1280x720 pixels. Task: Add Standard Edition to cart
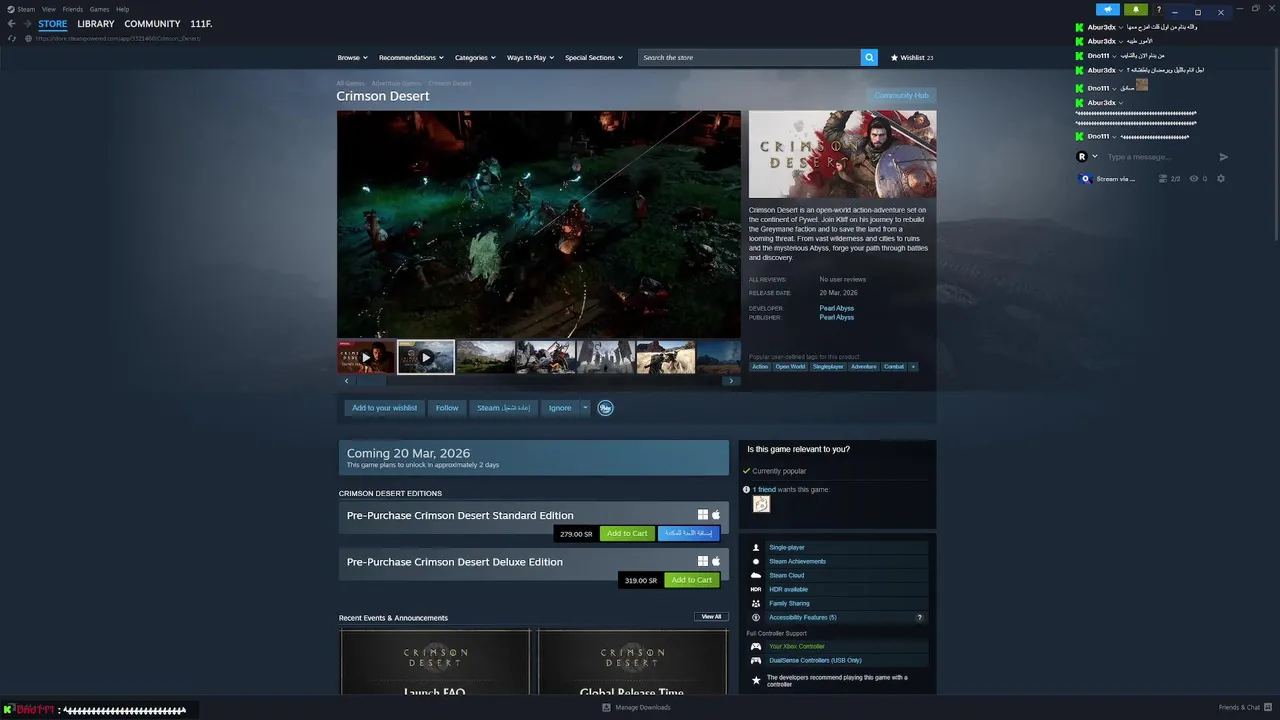coord(627,533)
